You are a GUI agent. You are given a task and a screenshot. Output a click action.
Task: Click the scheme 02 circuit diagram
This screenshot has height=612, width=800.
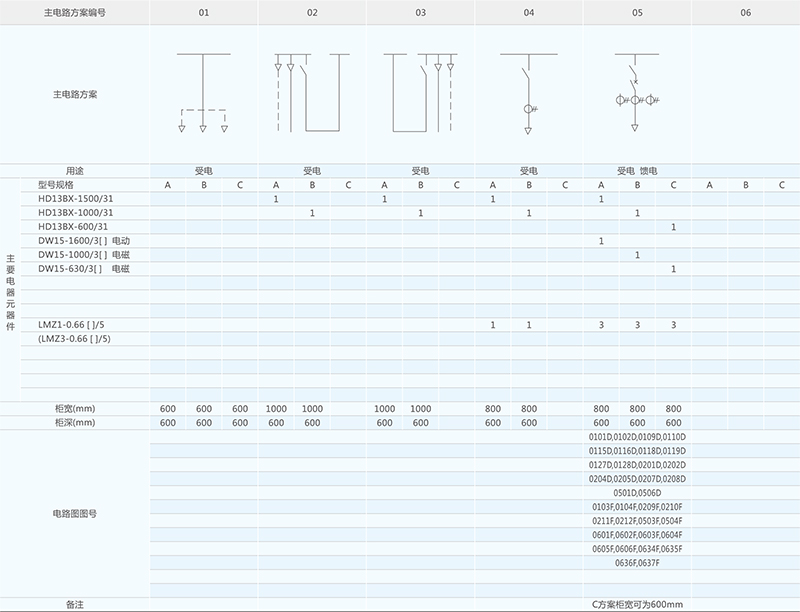click(311, 93)
